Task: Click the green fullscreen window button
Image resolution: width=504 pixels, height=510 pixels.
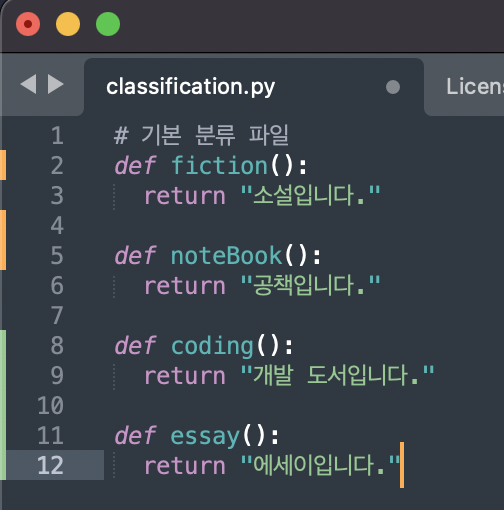Action: pyautogui.click(x=108, y=24)
